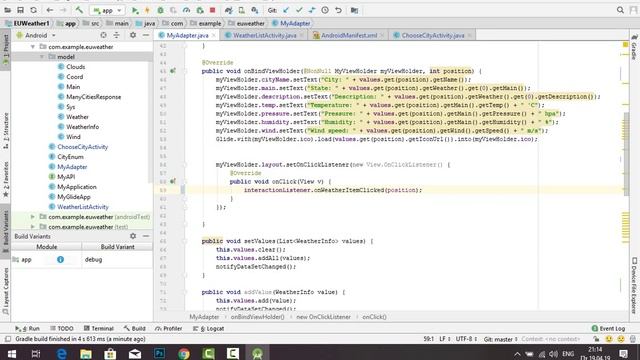Viewport: 640px width, 360px height.
Task: Change the UTF-8 file encoding
Action: [465, 339]
